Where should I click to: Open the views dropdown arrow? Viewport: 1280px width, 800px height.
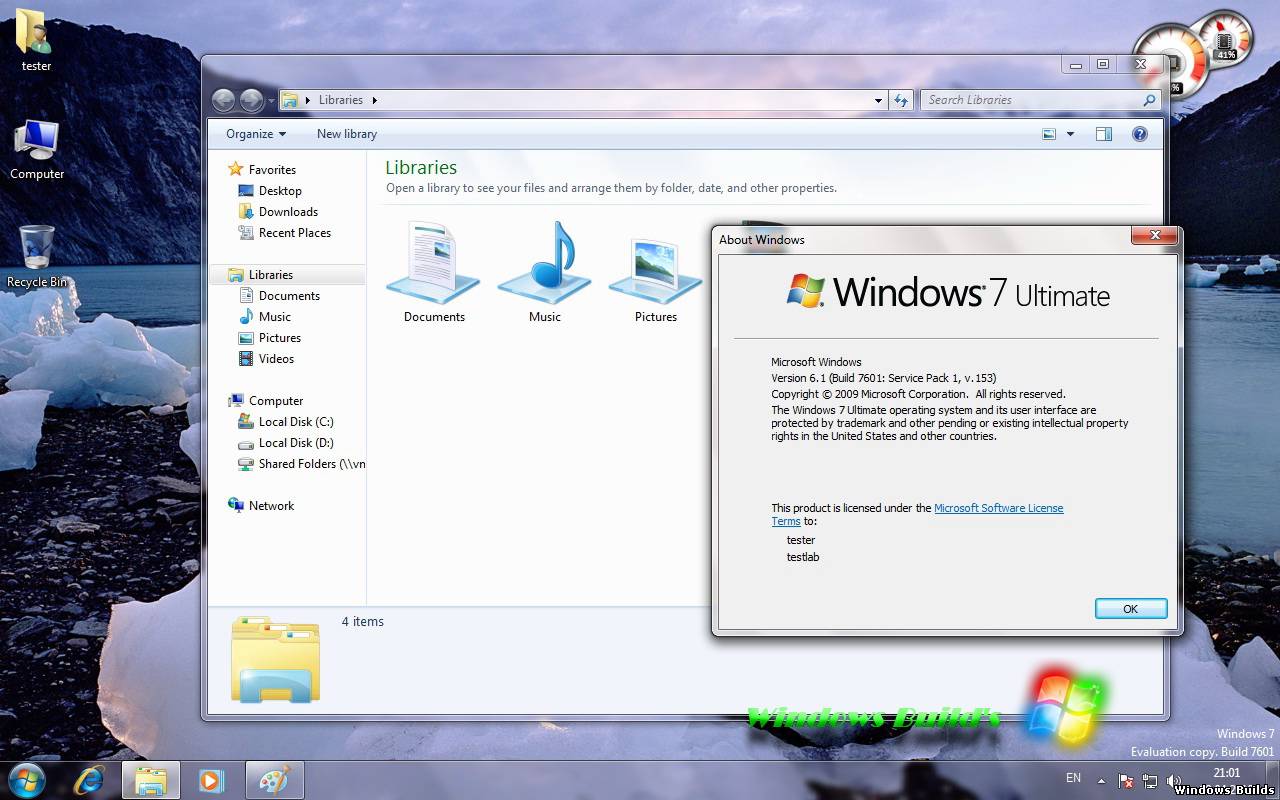[x=1070, y=134]
